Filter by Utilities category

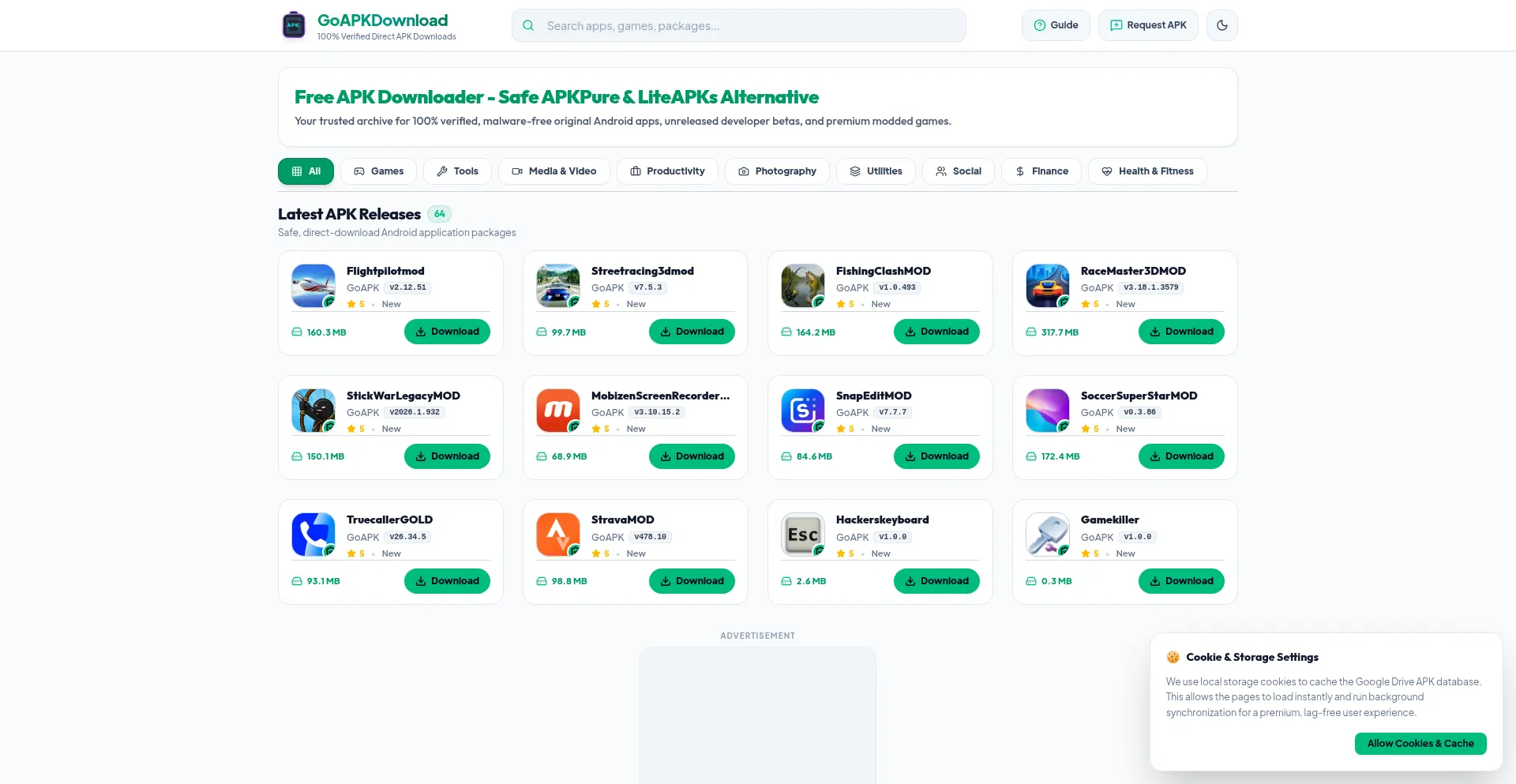(876, 171)
